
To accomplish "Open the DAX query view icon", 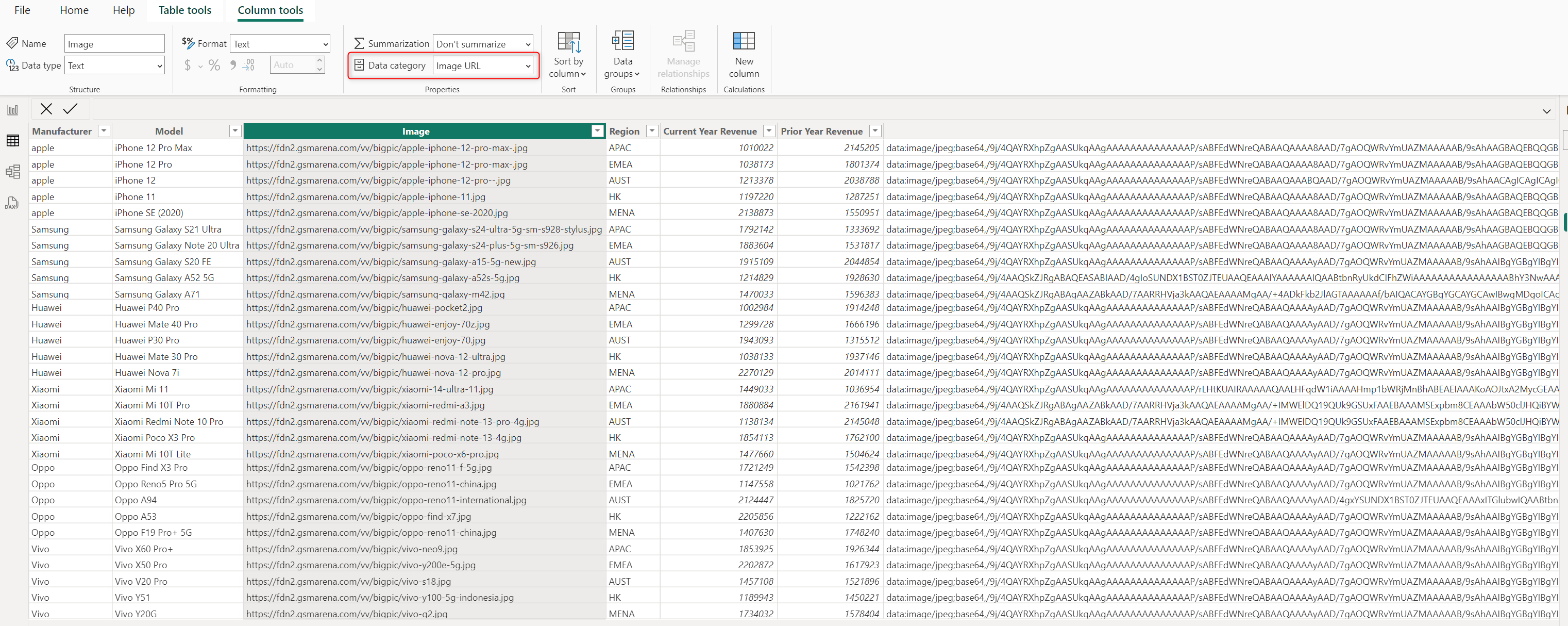I will click(x=13, y=203).
